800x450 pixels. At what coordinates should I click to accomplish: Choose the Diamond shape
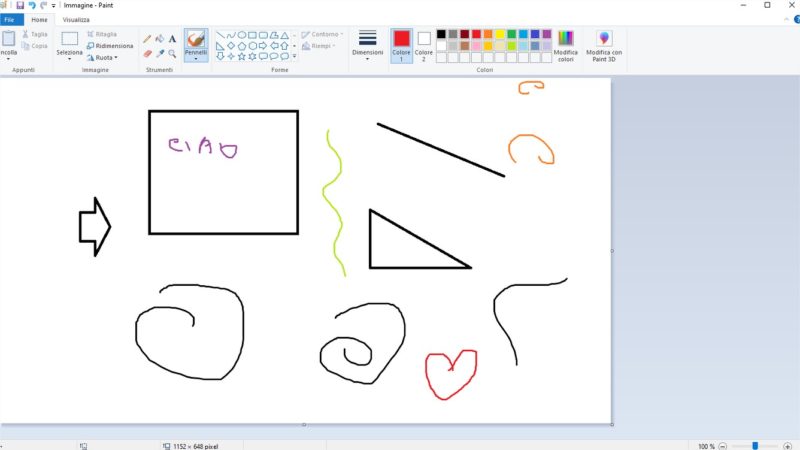pos(231,46)
